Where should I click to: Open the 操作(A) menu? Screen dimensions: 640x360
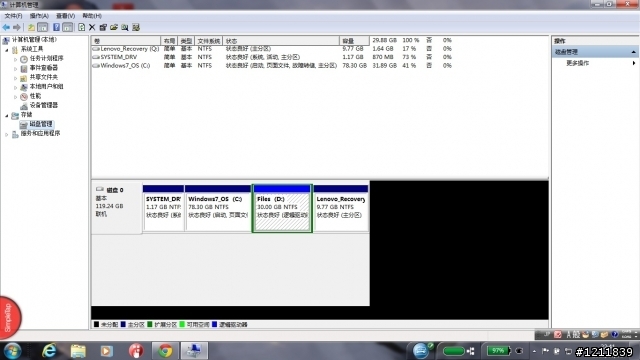(x=39, y=16)
